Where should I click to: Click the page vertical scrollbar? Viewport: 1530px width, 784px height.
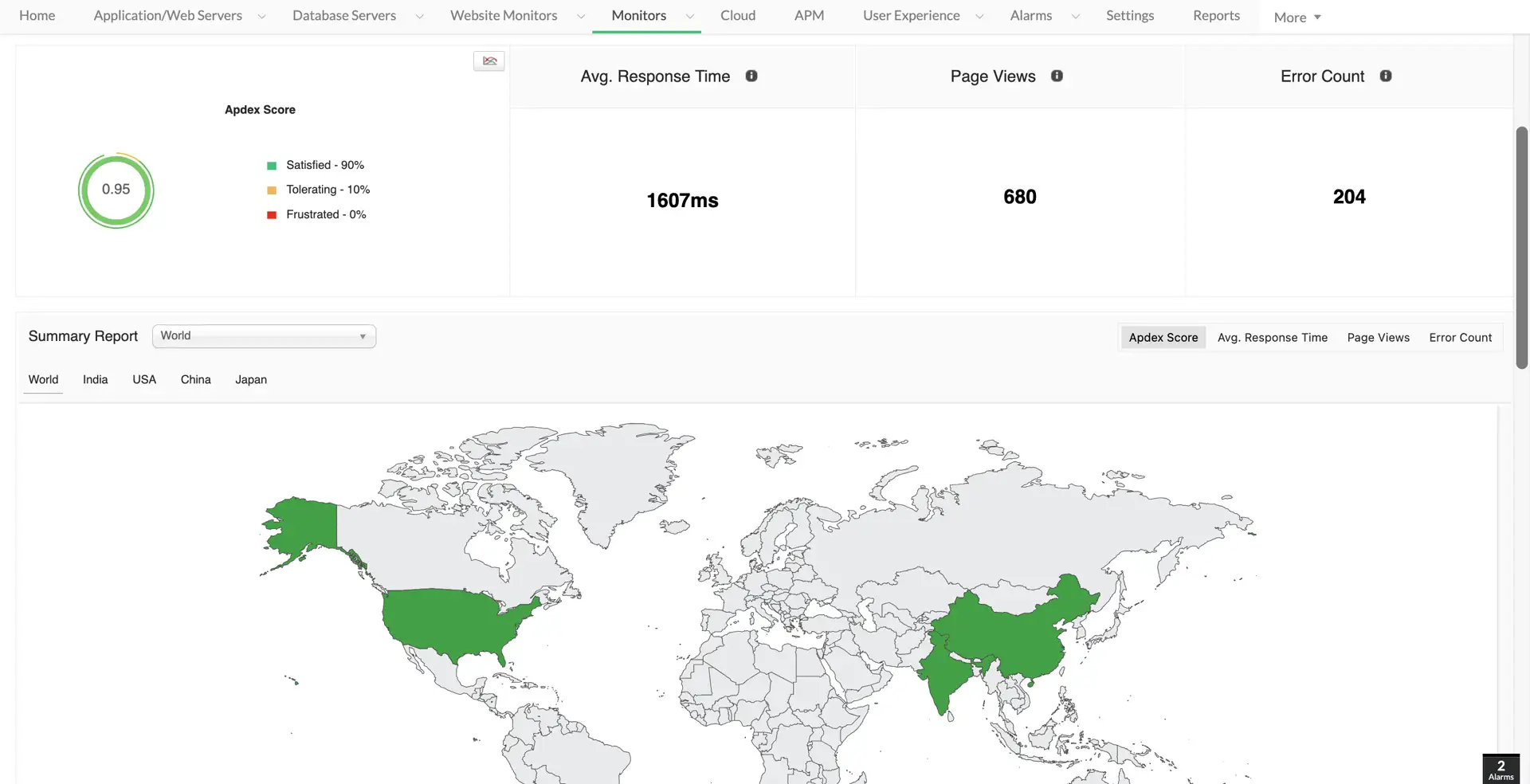pos(1522,247)
